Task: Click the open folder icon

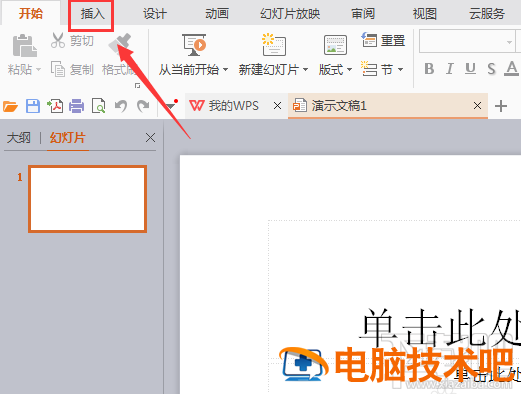Action: pos(10,106)
